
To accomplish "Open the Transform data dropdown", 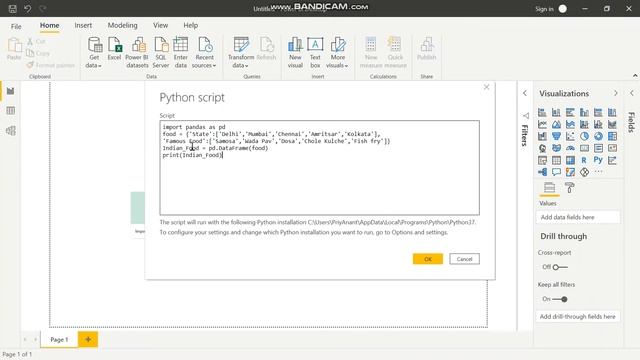I will pos(241,53).
